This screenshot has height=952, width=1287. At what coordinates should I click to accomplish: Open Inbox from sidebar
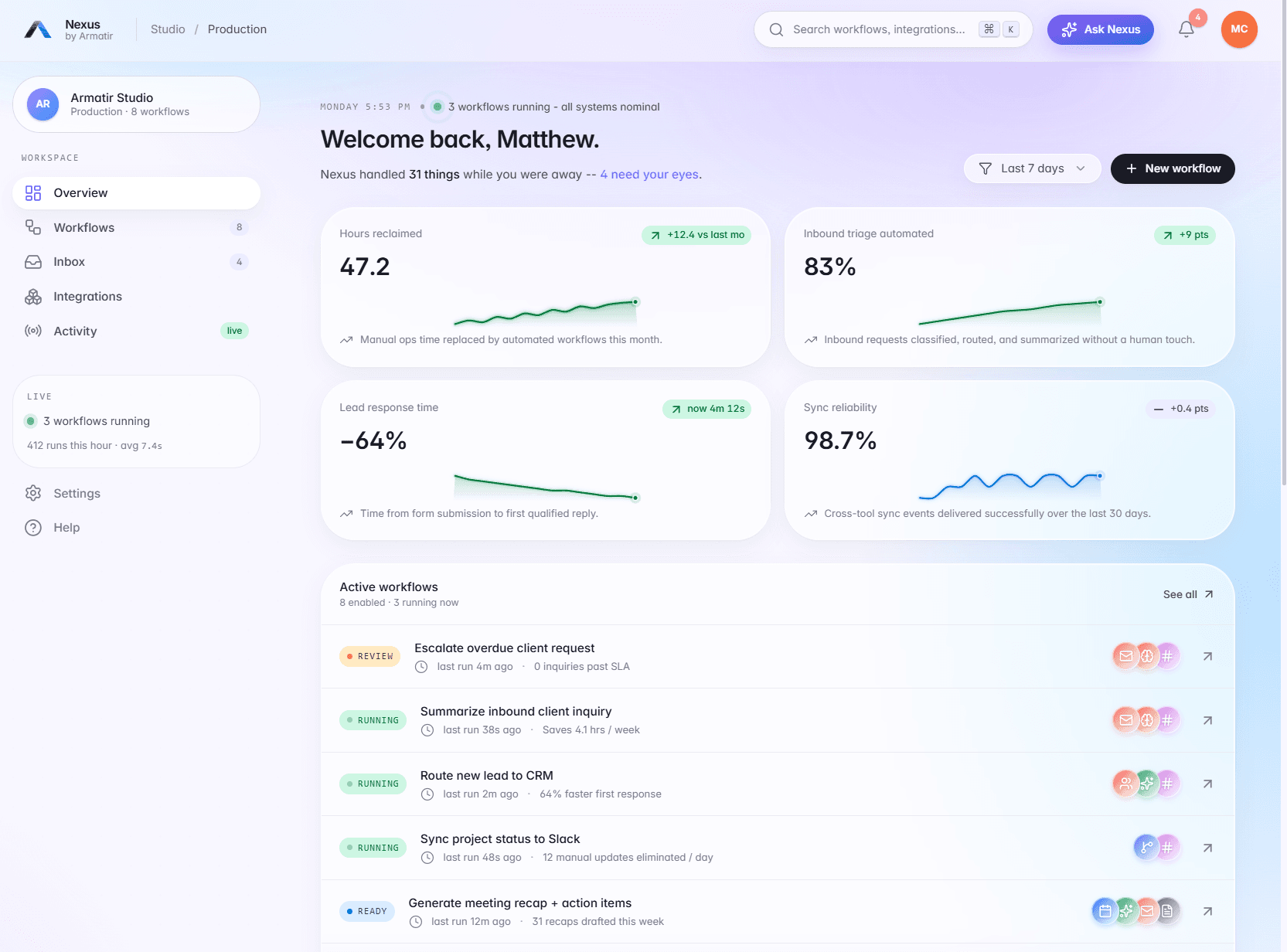click(136, 262)
